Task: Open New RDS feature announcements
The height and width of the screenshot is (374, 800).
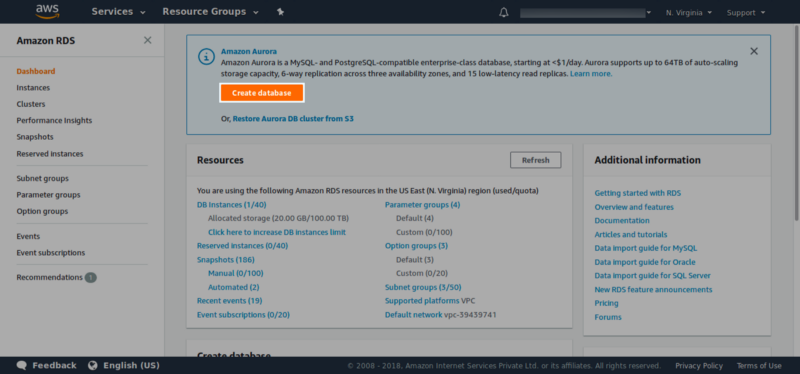Action: coord(654,289)
